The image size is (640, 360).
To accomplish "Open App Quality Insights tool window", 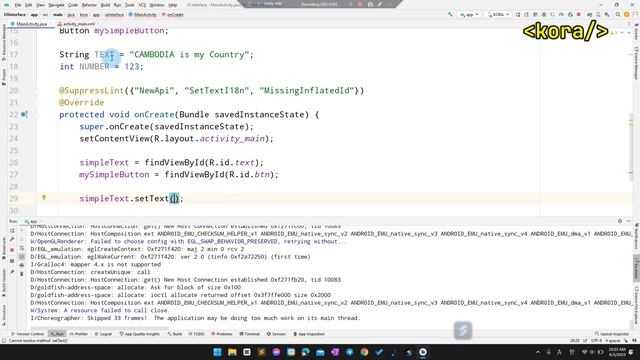I will (x=140, y=334).
